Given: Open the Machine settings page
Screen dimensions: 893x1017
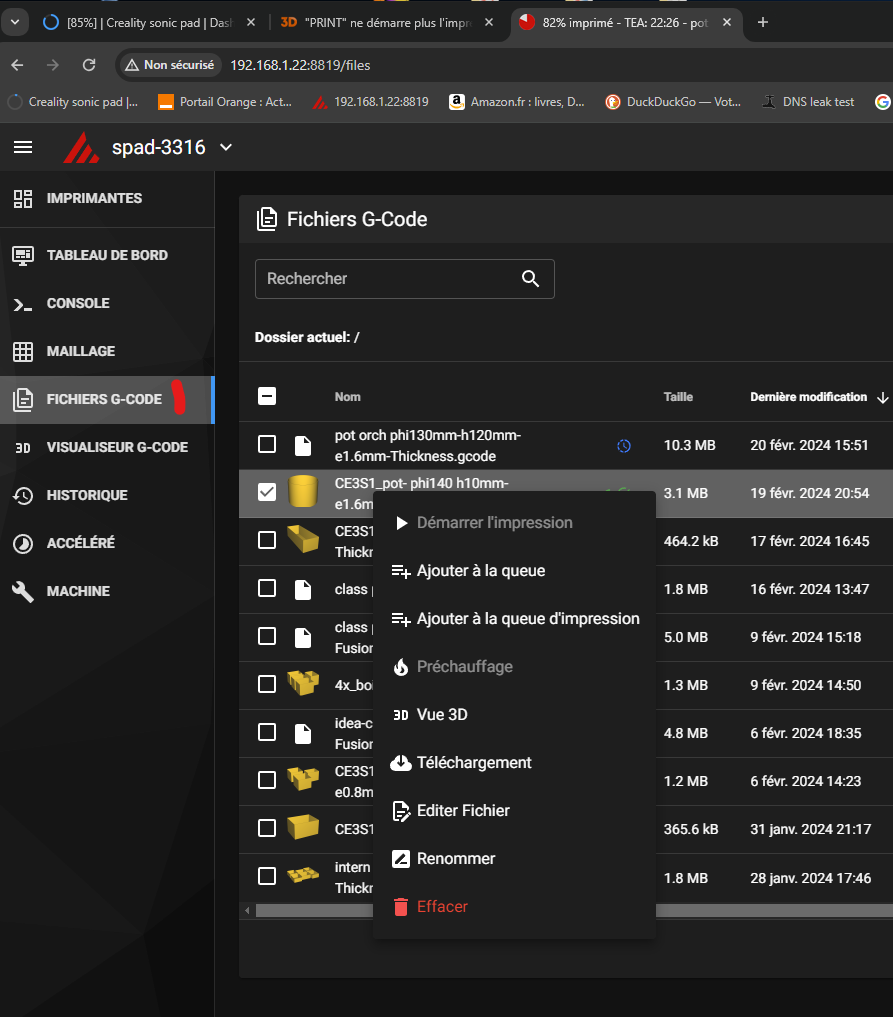Looking at the screenshot, I should tap(107, 591).
